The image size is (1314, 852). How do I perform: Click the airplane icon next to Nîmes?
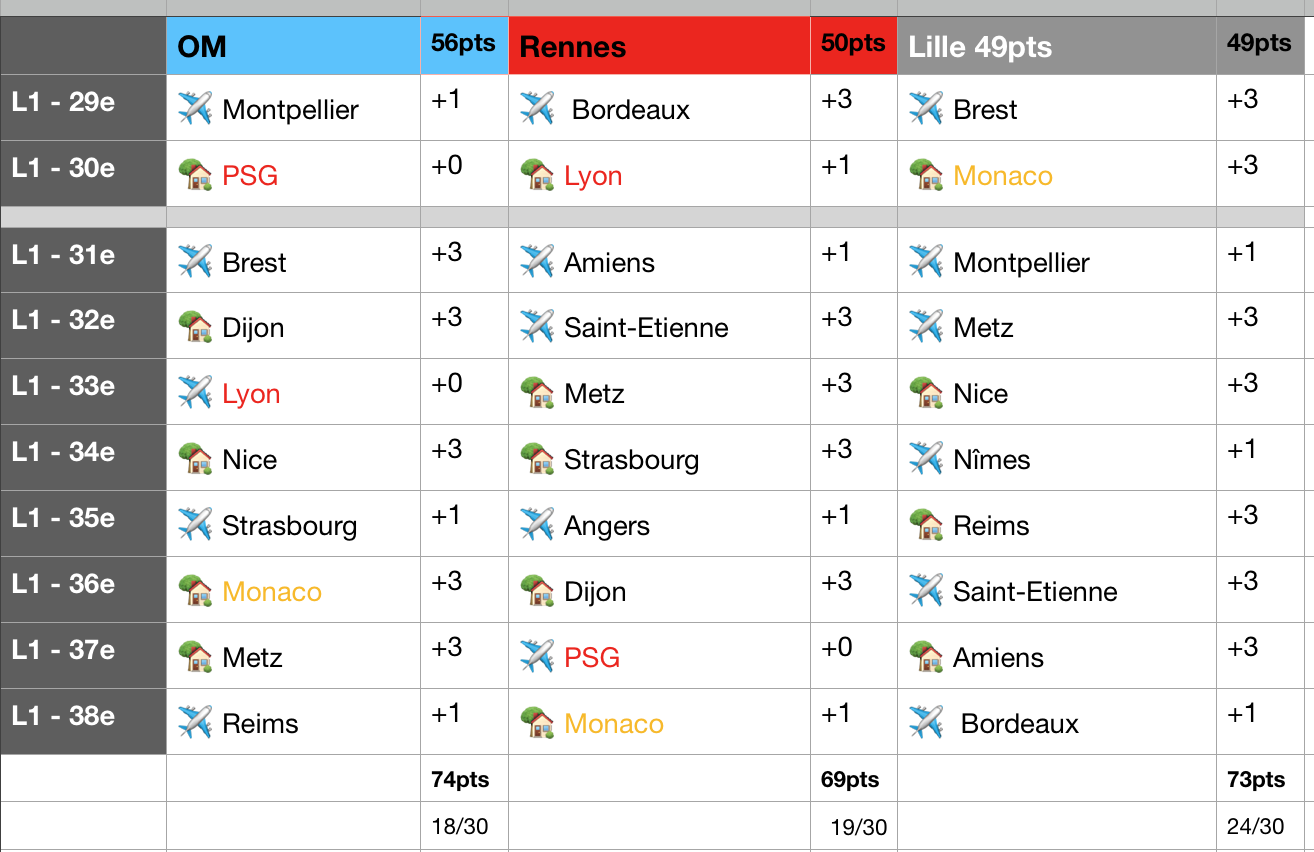click(926, 458)
